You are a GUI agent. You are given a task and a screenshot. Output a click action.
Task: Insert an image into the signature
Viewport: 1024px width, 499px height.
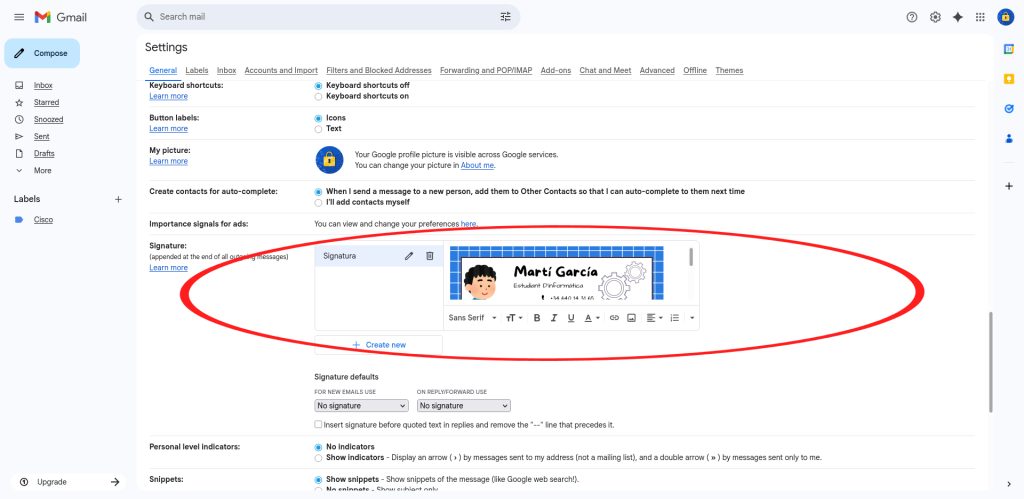[x=631, y=318]
